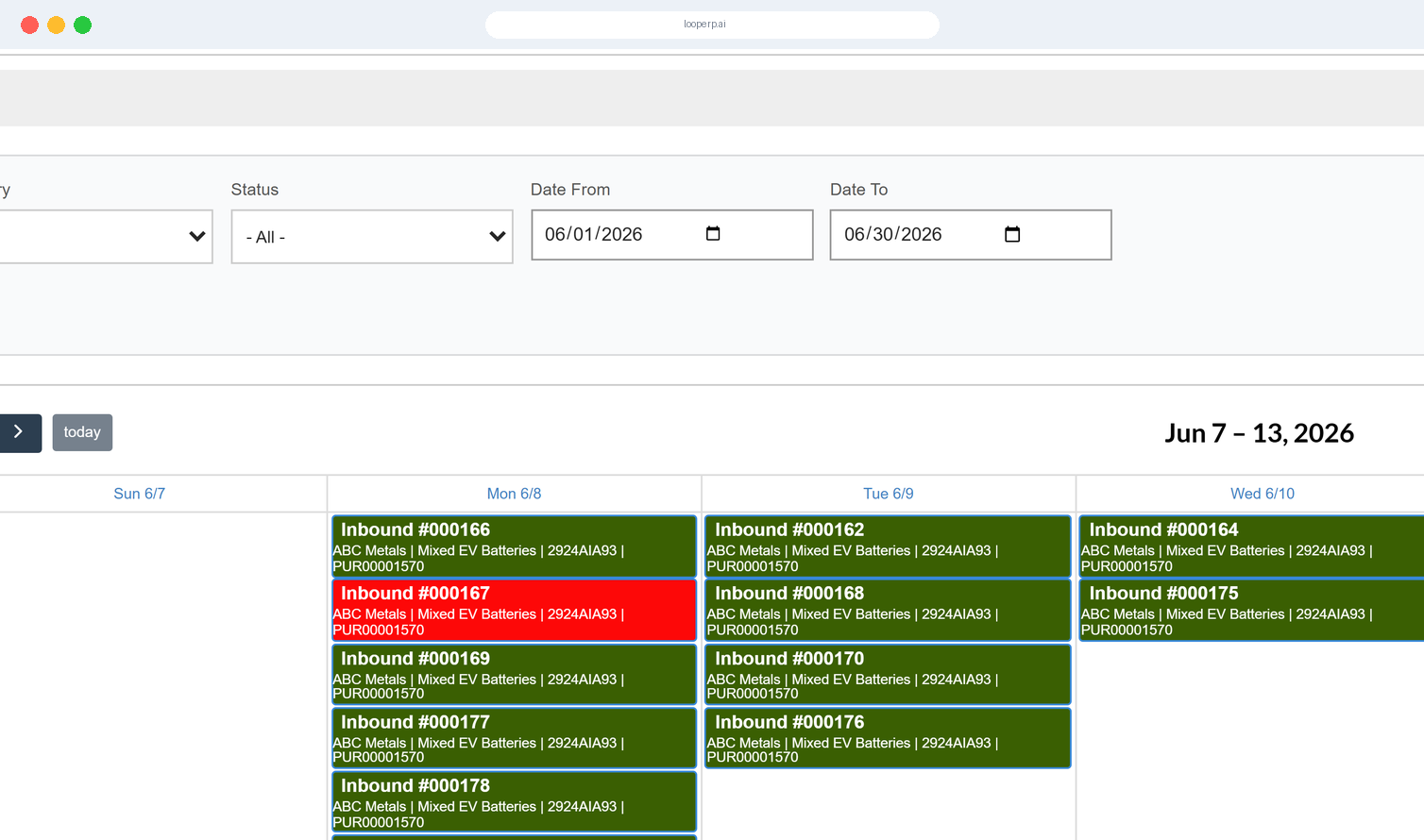Image resolution: width=1424 pixels, height=840 pixels.
Task: Open the partially visible dropdown left of Status
Action: (x=106, y=236)
